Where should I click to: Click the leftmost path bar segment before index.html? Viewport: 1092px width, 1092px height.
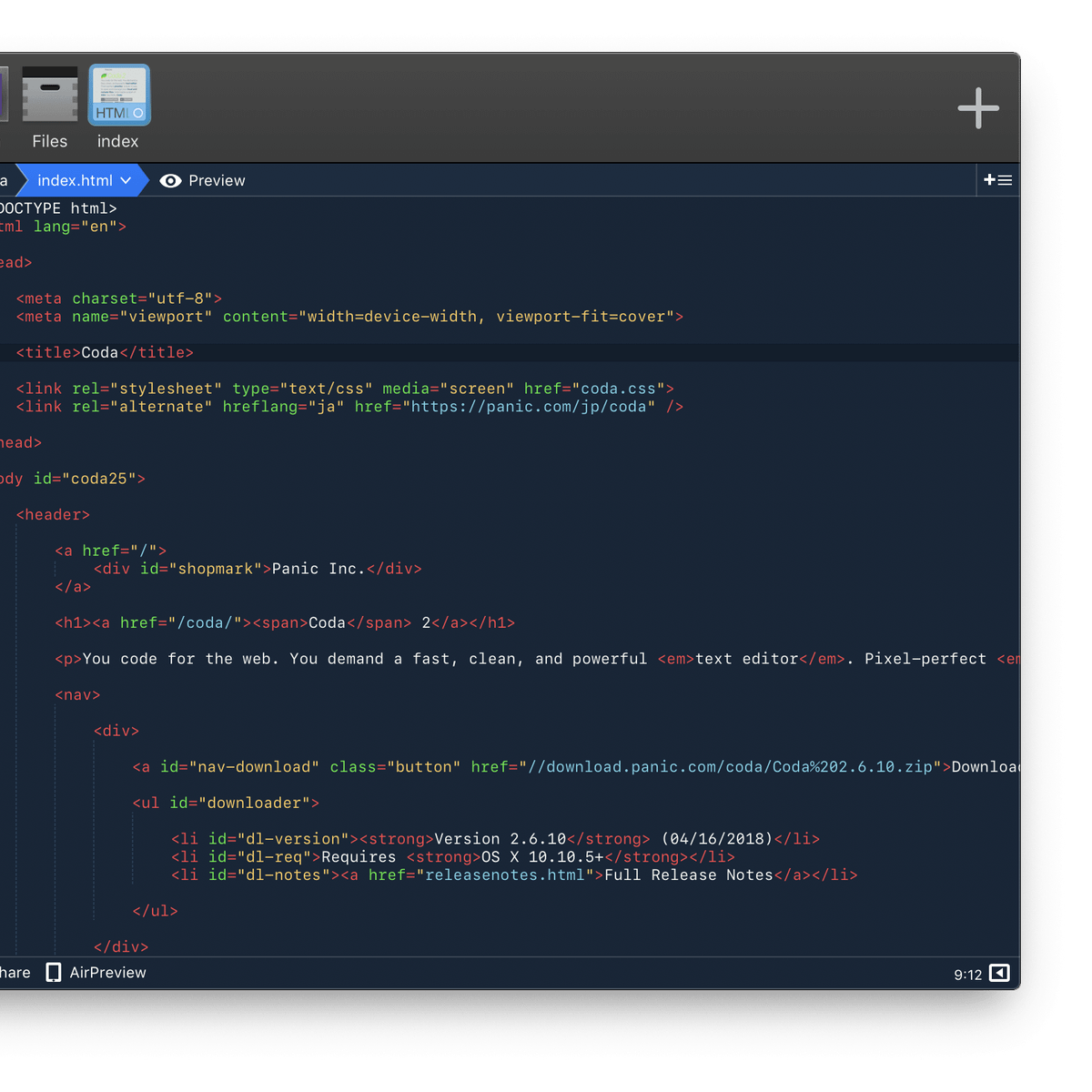pos(5,181)
